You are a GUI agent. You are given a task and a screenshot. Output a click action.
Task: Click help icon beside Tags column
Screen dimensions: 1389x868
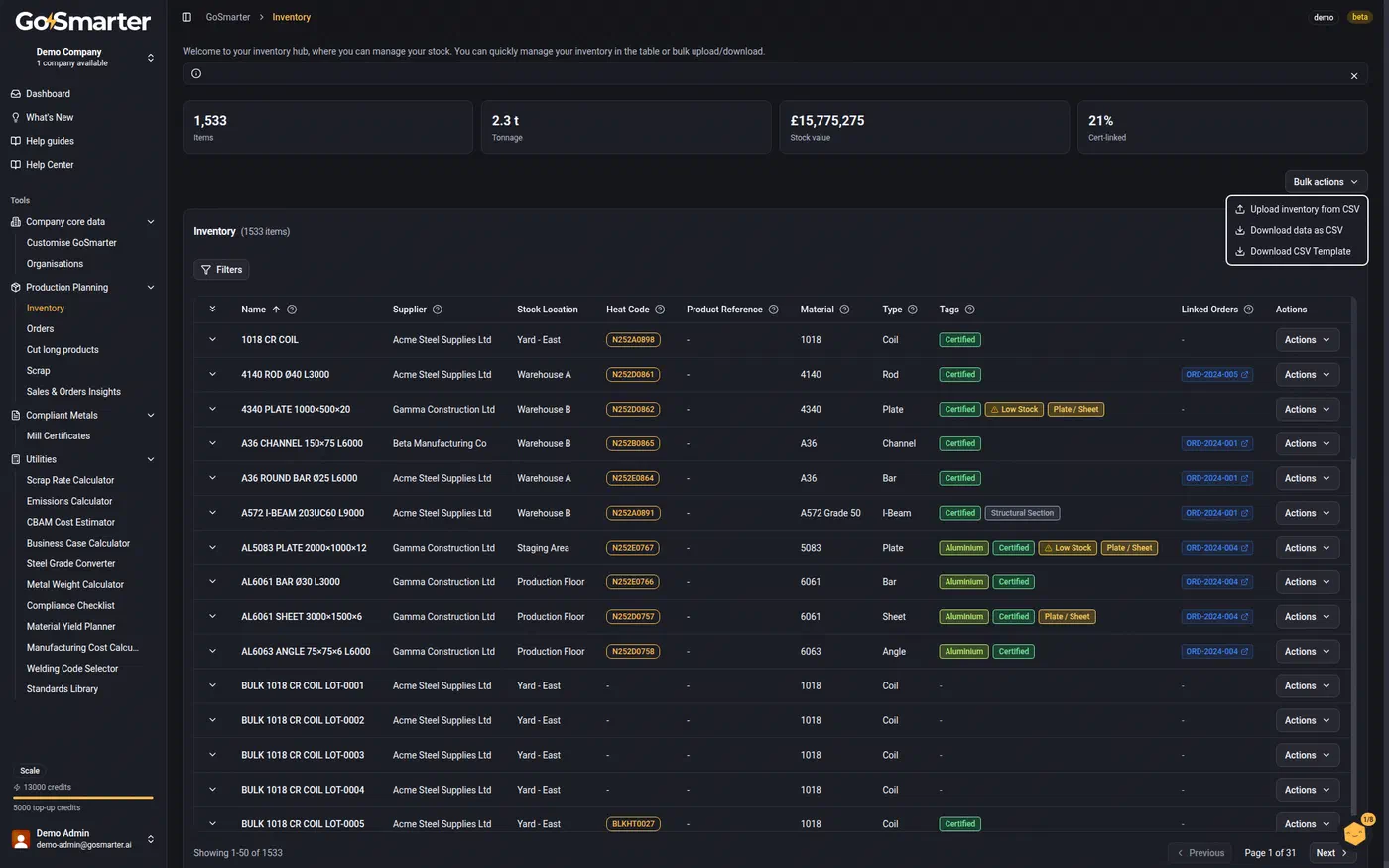tap(970, 310)
